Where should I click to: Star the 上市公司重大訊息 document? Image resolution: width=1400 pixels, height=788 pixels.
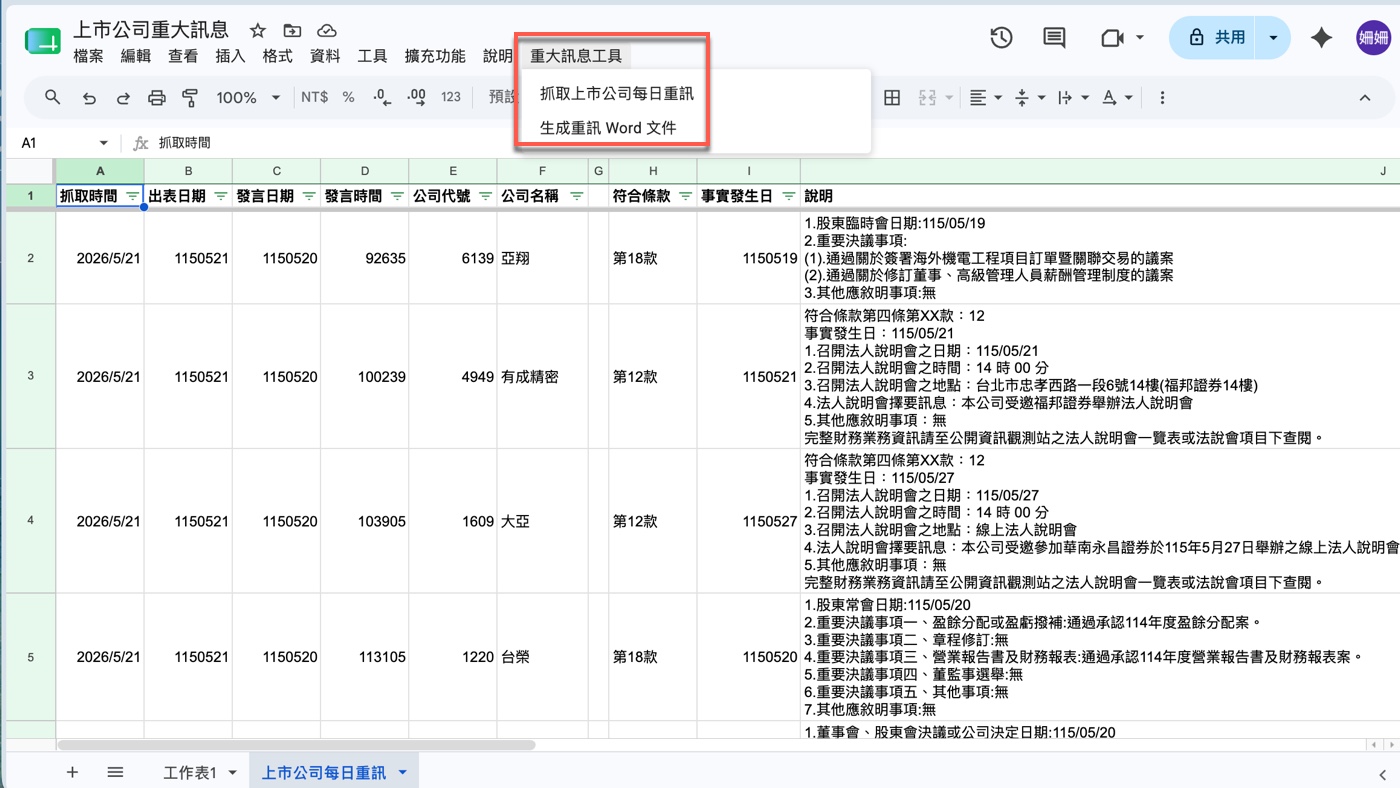258,31
